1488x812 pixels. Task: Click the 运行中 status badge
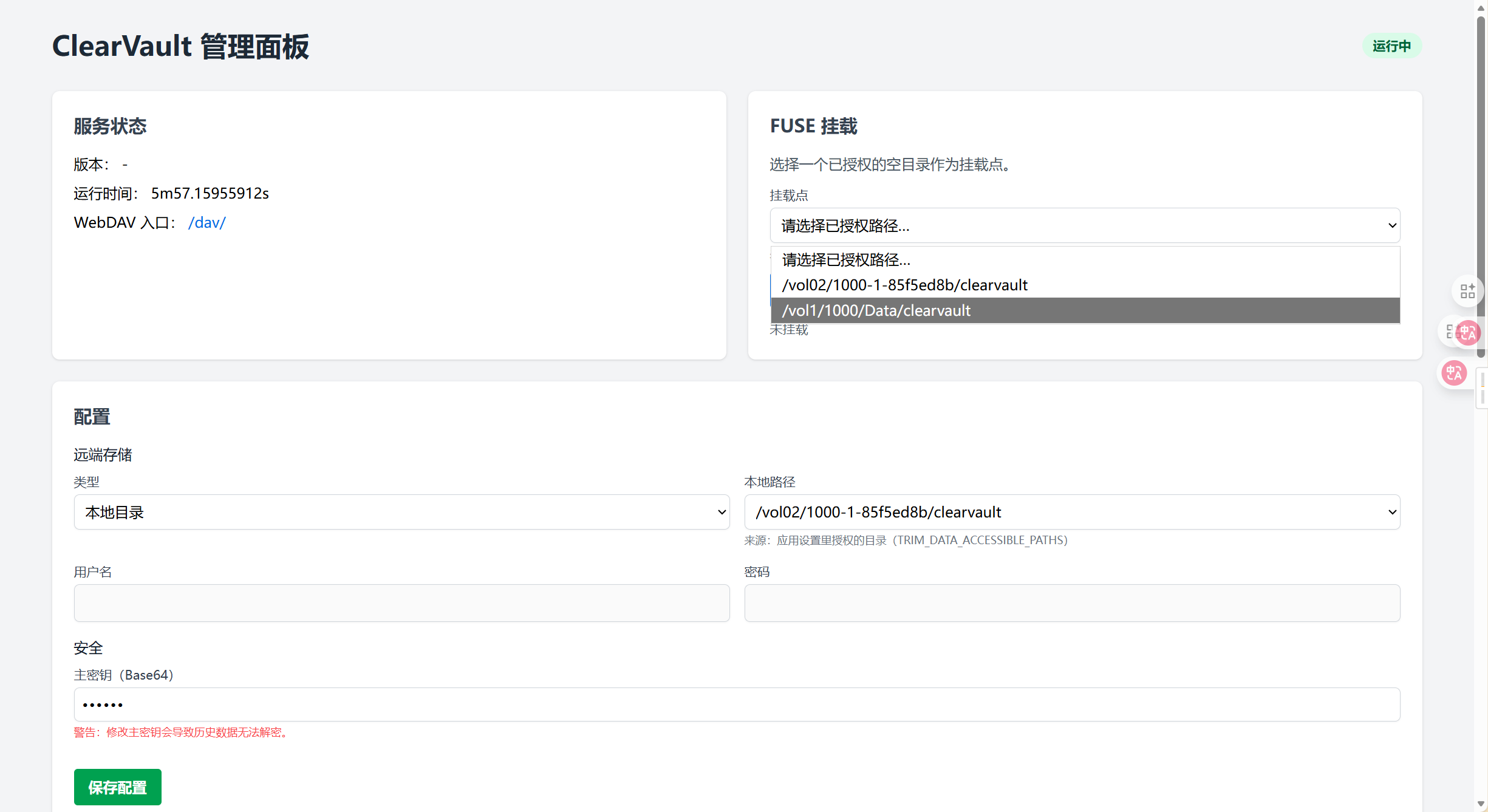[1391, 46]
